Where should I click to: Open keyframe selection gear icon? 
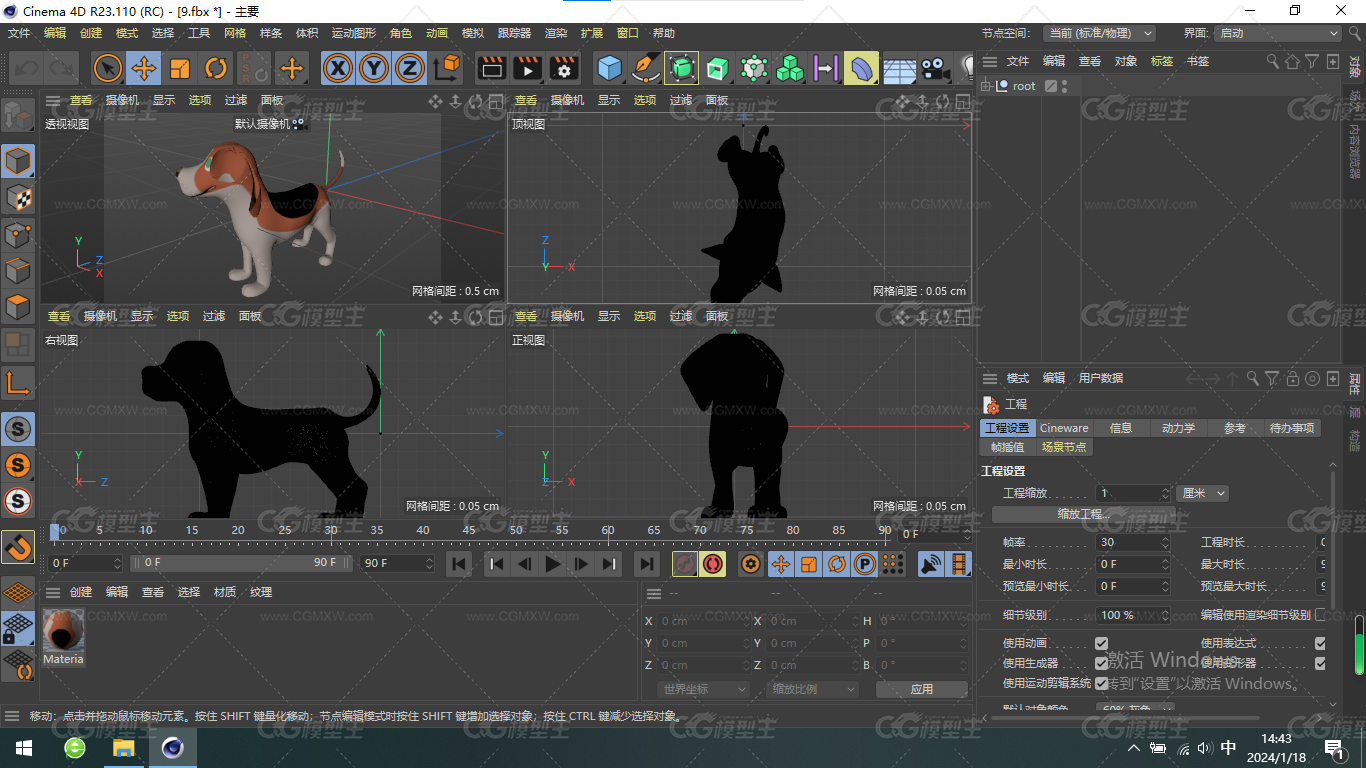(x=751, y=564)
